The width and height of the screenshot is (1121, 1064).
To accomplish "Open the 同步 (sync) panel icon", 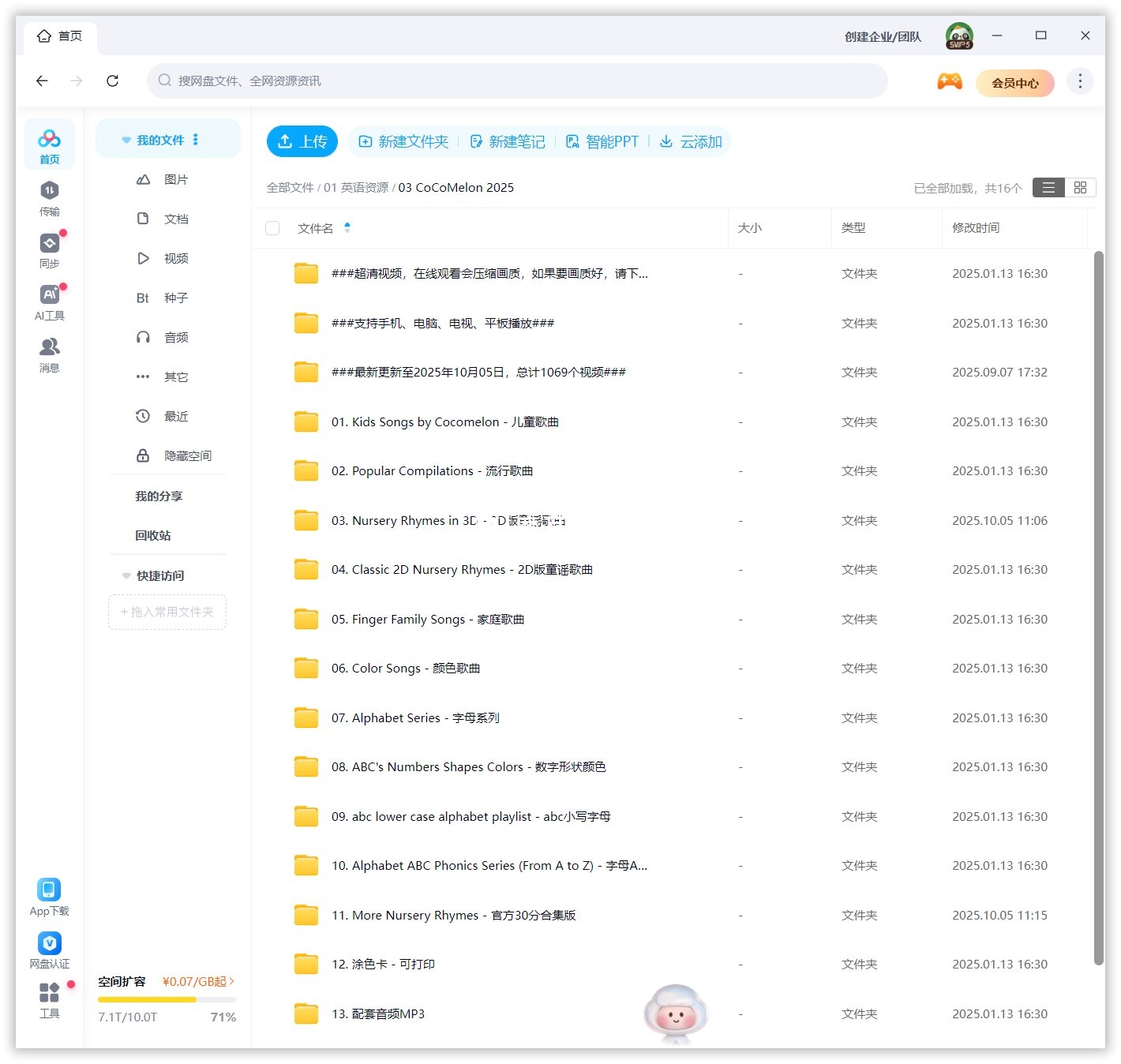I will point(49,249).
